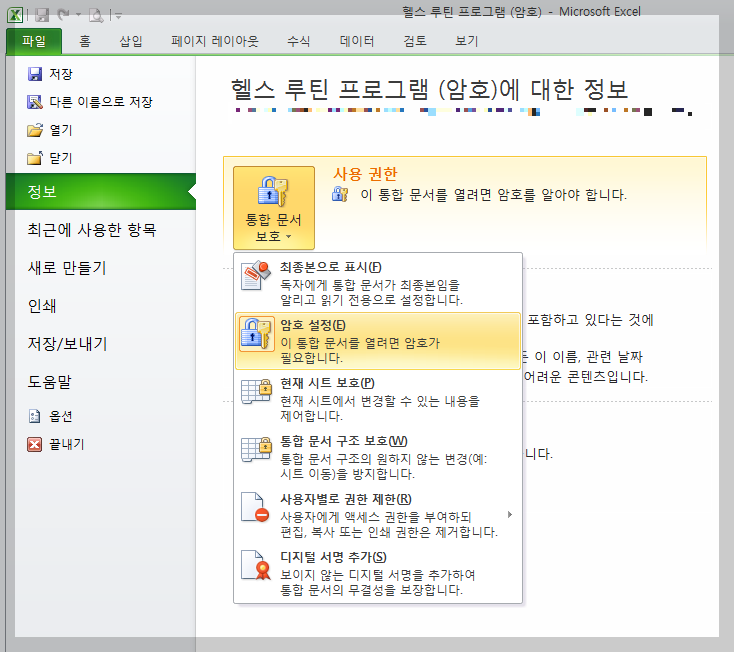Click the 사용 권한 heading text
Screen dimensions: 734x652
point(365,174)
